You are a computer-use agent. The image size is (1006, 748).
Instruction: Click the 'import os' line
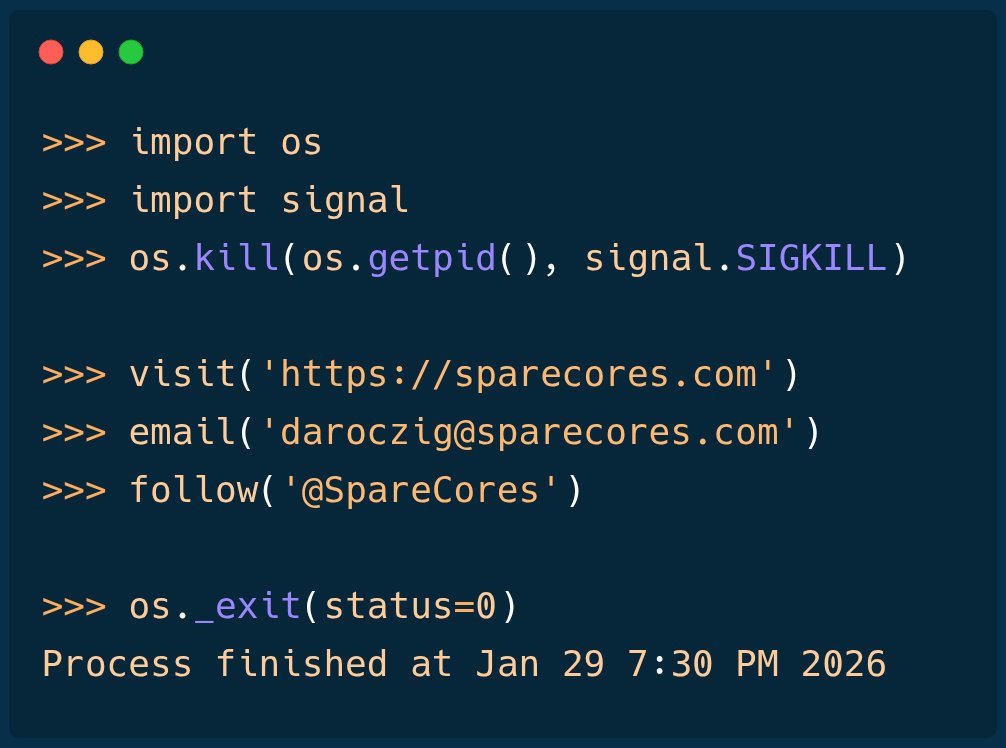click(226, 142)
